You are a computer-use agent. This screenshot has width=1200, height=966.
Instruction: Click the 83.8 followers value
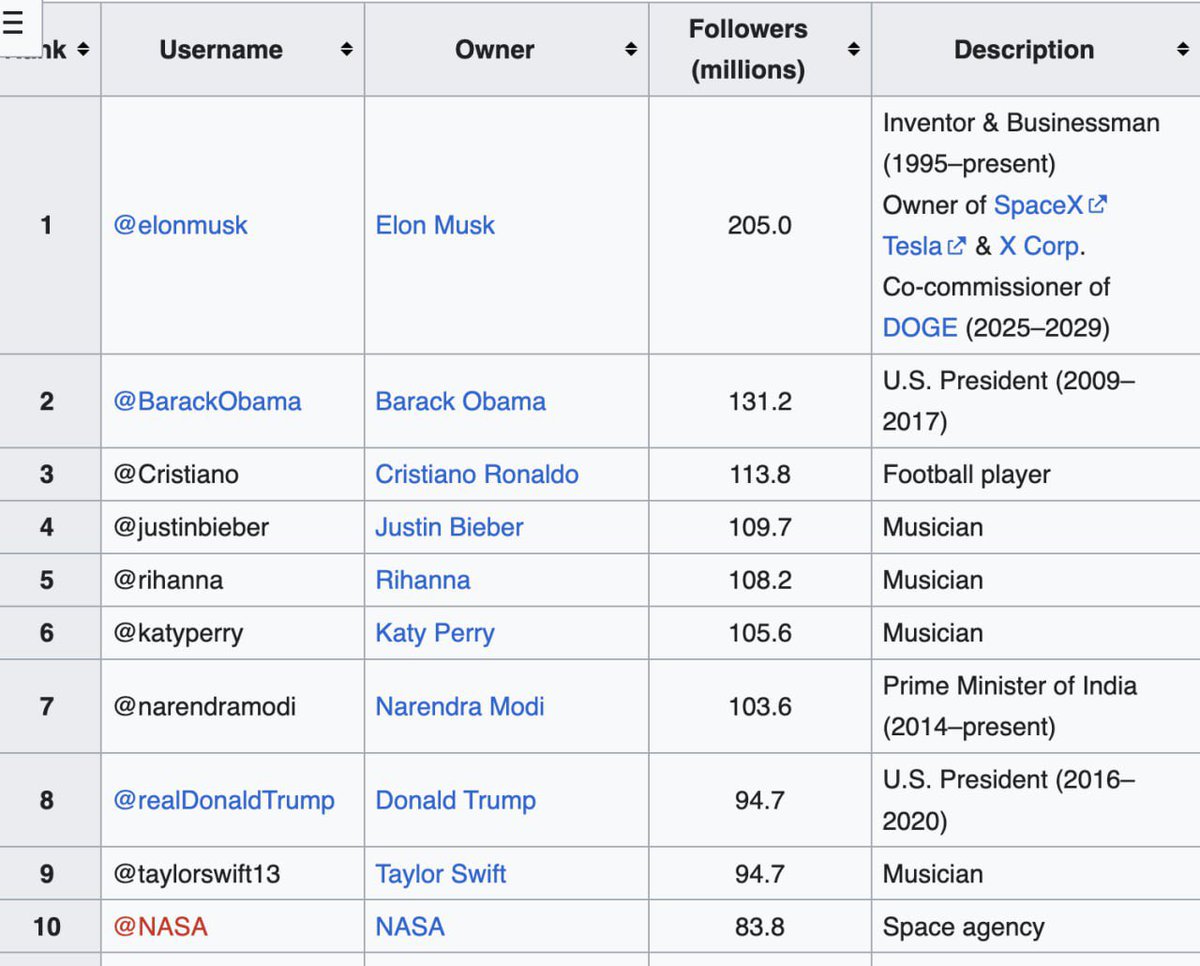click(x=759, y=926)
